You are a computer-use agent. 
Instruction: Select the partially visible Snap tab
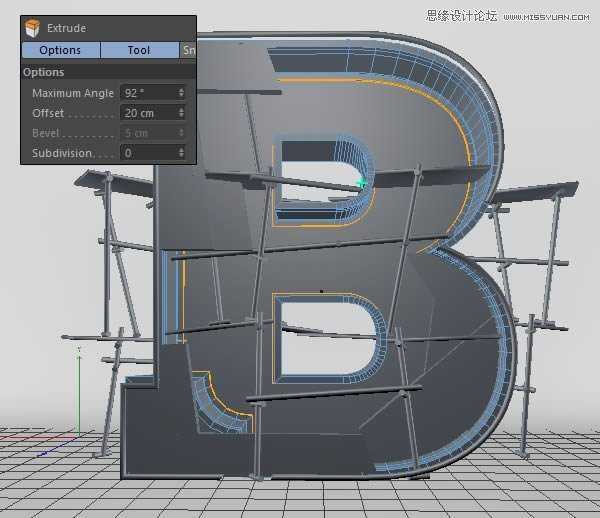click(188, 50)
